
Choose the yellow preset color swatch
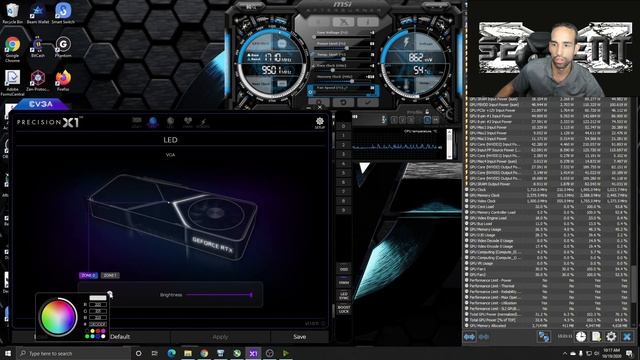(x=93, y=331)
